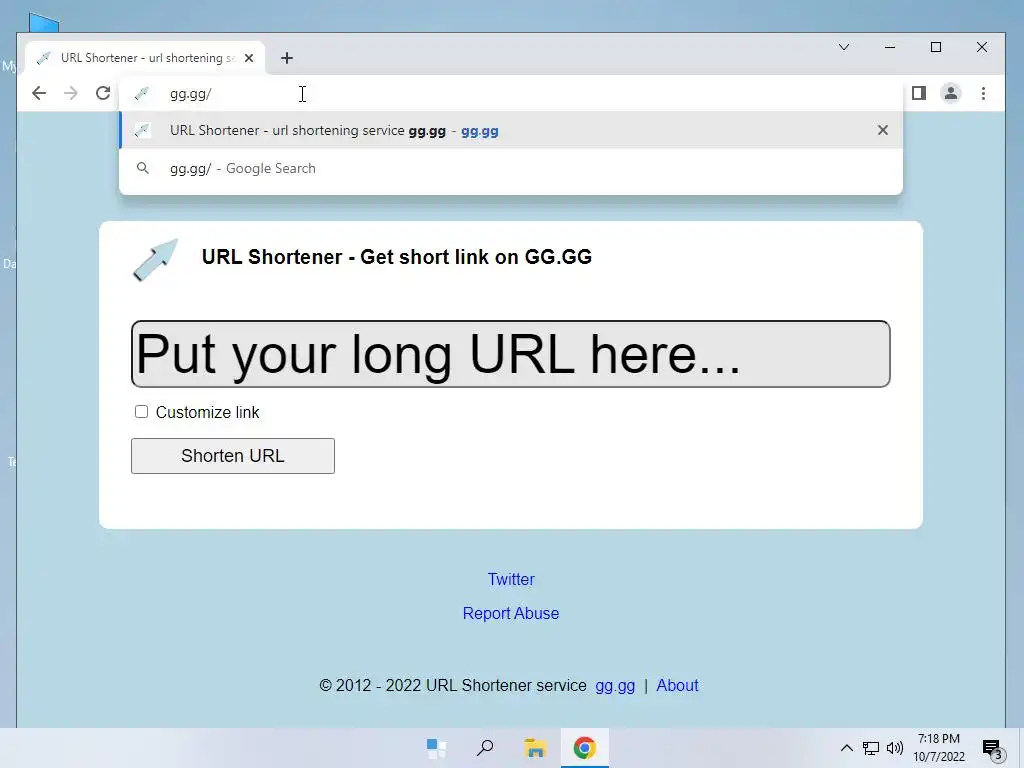Minimize the Chrome window
1024x768 pixels.
coord(889,47)
